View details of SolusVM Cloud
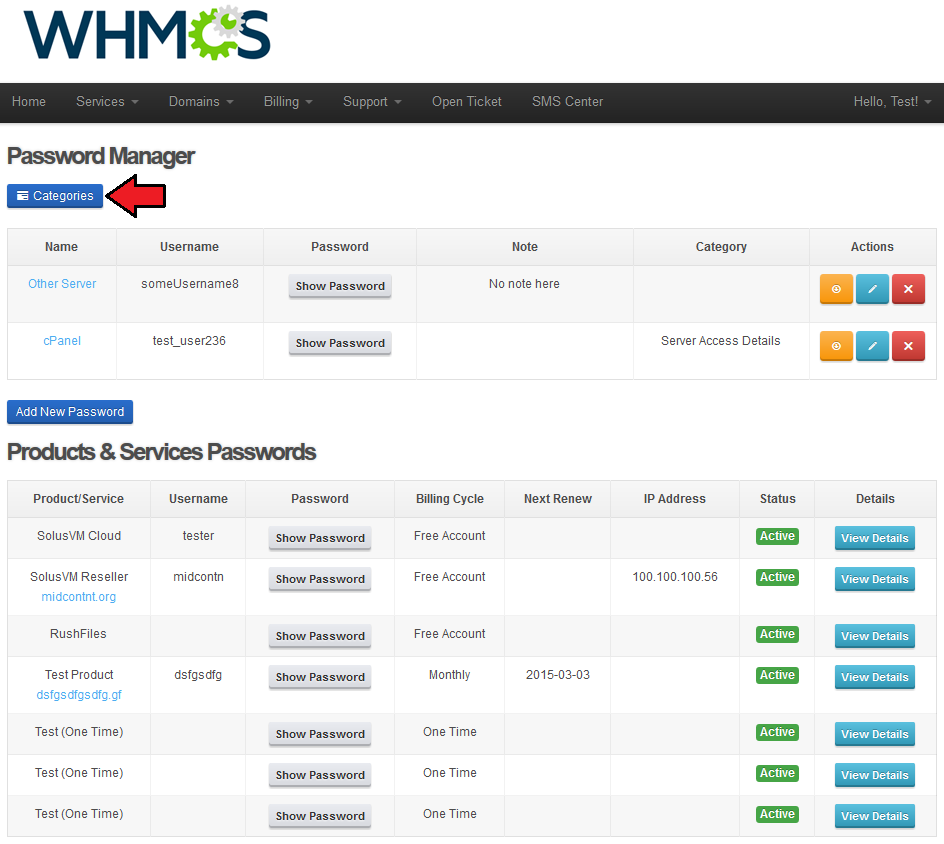 [875, 538]
